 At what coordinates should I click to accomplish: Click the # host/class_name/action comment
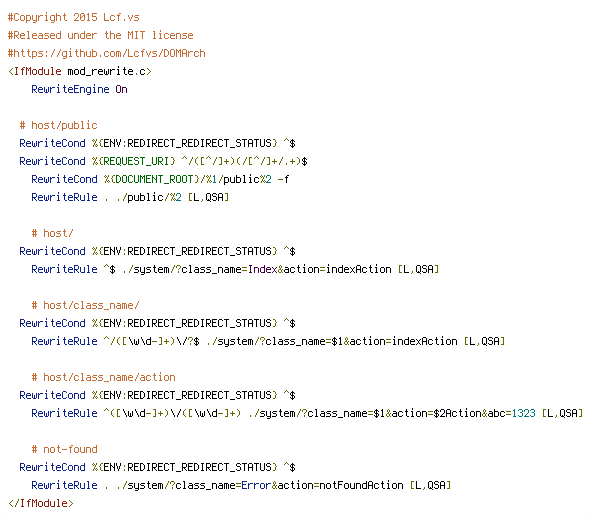(103, 377)
